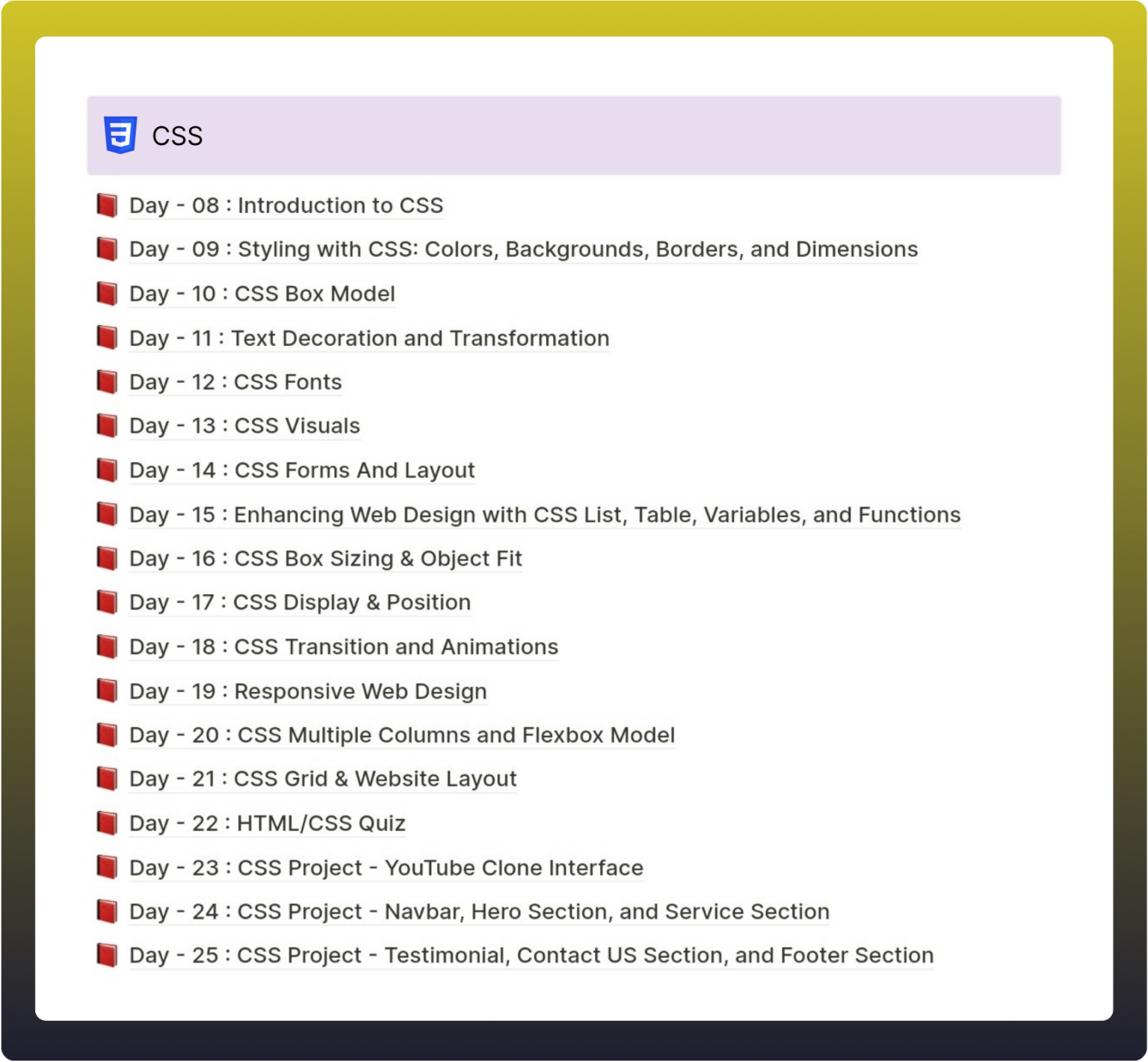Screen dimensions: 1148x1062
Task: Click the book icon beside Day 22
Action: click(107, 823)
